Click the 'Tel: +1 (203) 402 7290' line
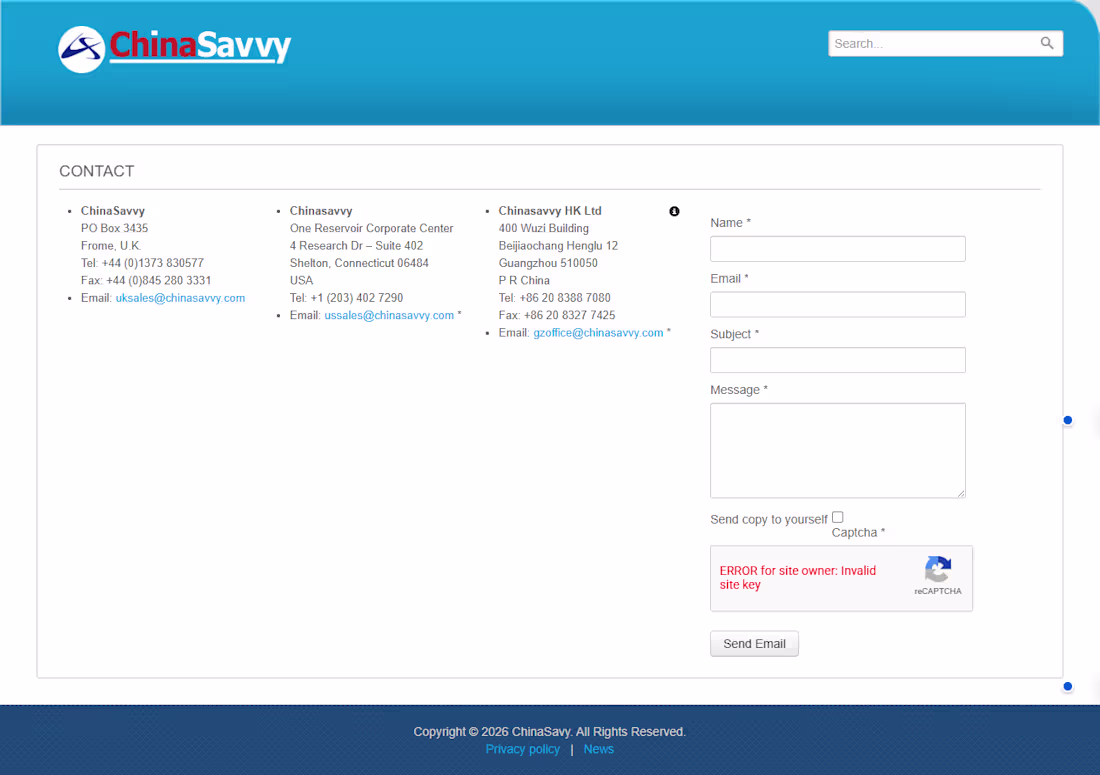Image resolution: width=1100 pixels, height=775 pixels. pos(347,298)
